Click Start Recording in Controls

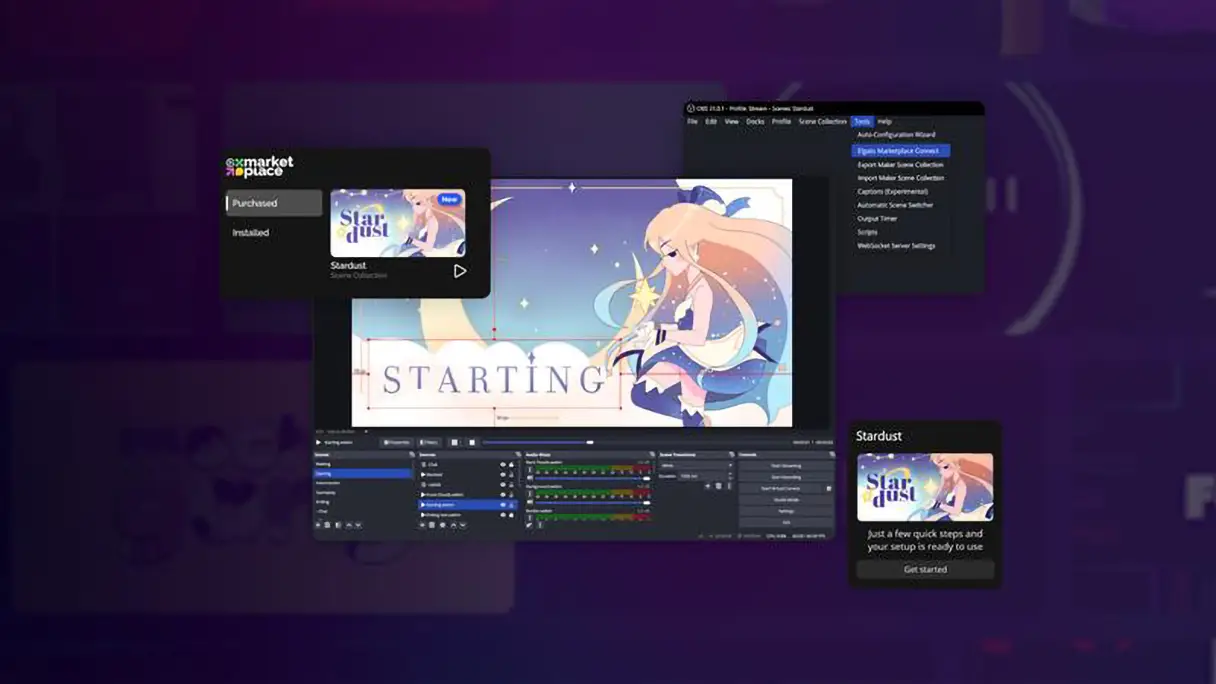(x=786, y=477)
